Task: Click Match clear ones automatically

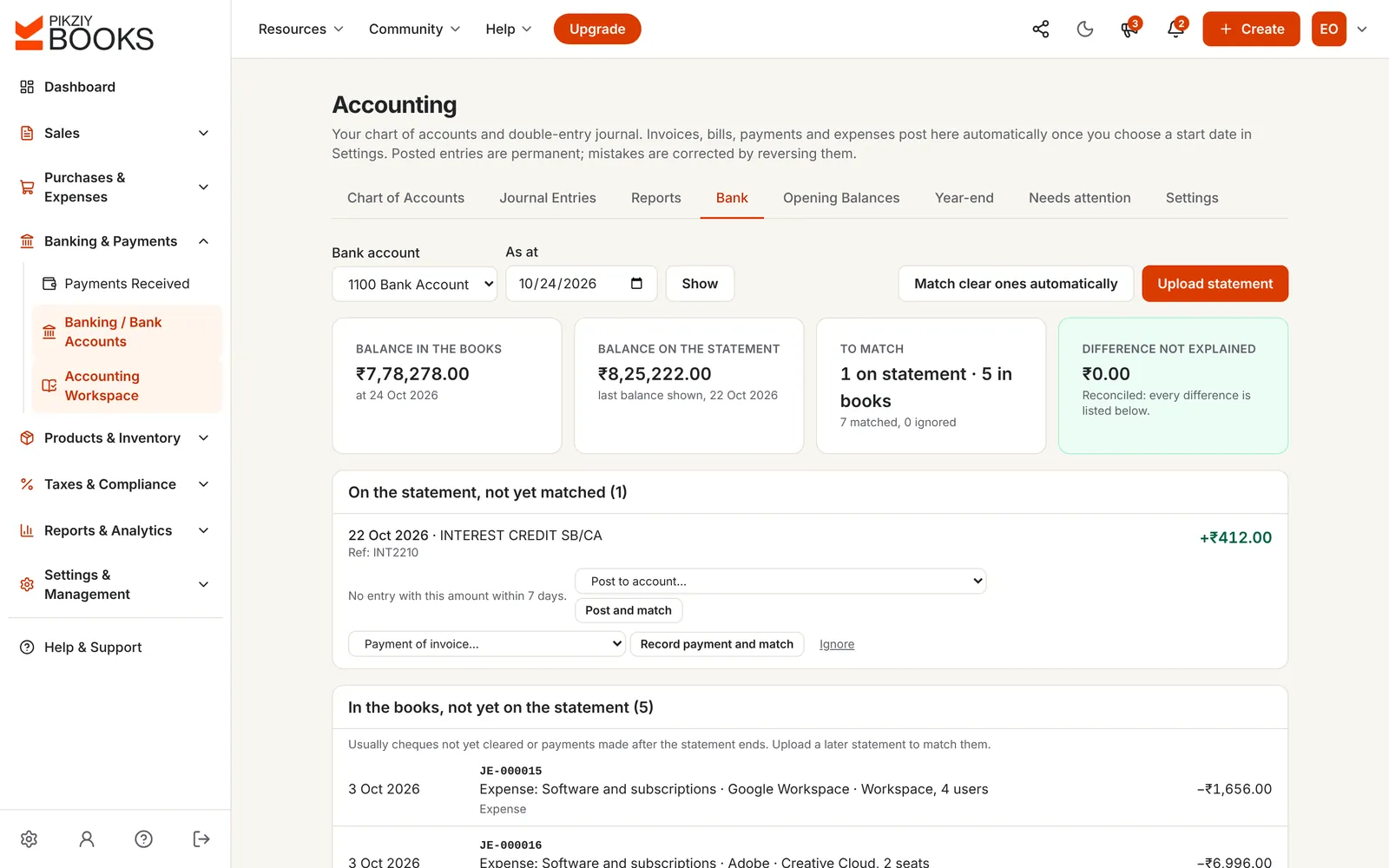Action: point(1016,284)
